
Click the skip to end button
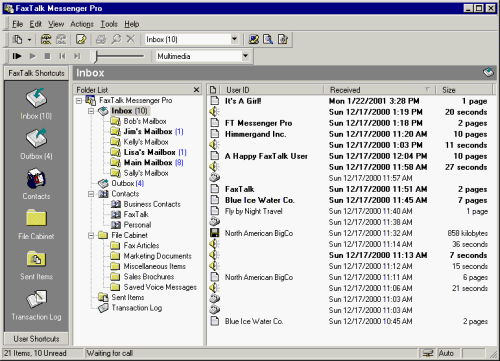77,56
